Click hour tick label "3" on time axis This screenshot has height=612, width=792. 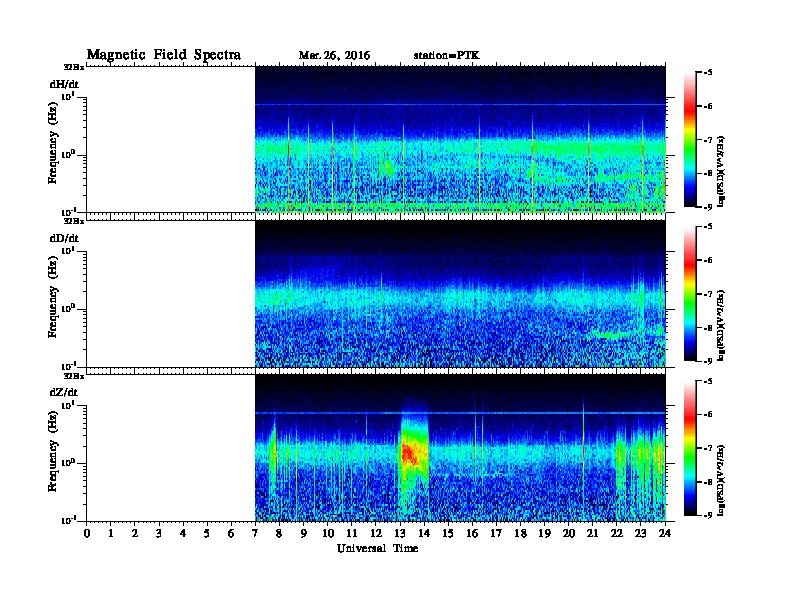point(159,534)
